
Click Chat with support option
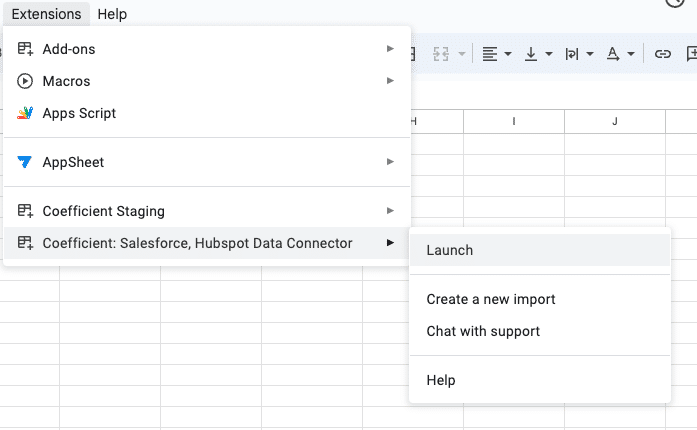click(483, 331)
